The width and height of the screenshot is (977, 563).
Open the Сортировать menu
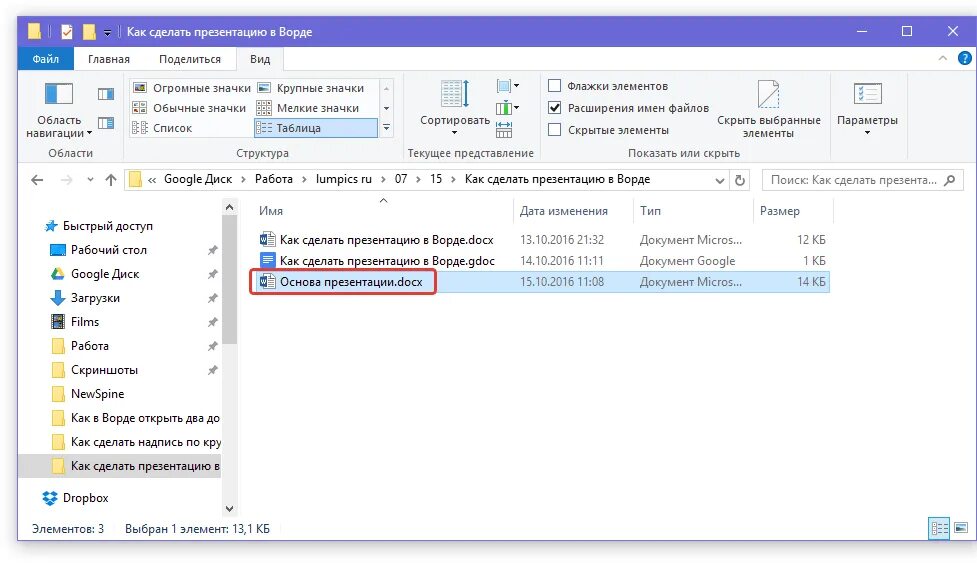pyautogui.click(x=455, y=108)
